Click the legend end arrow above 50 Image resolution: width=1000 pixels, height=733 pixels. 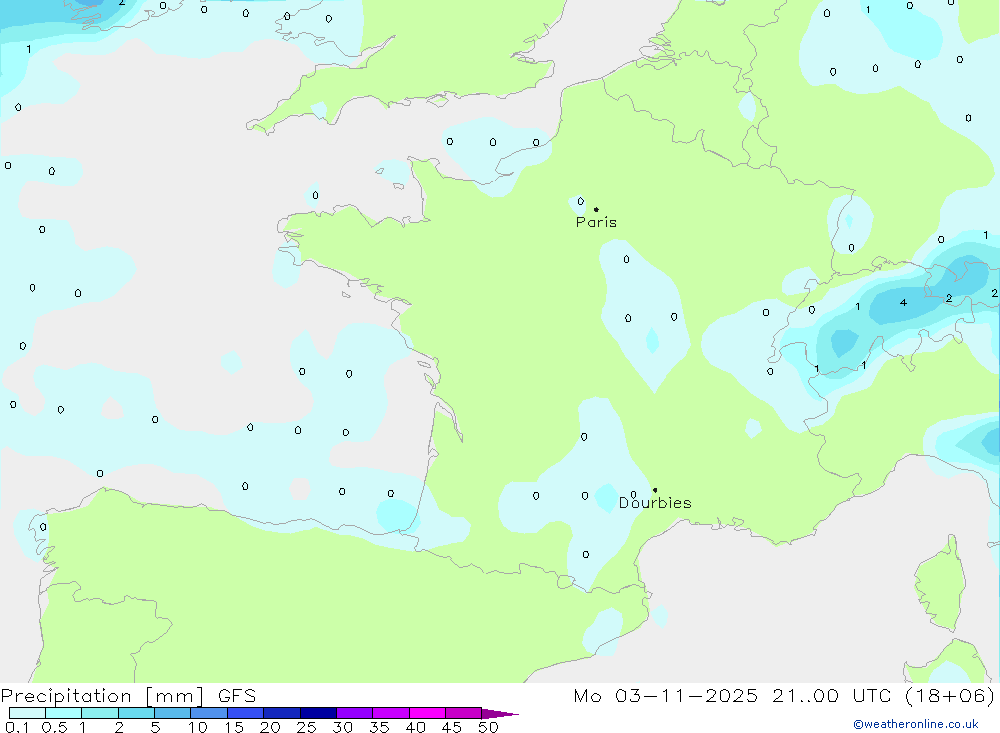tap(500, 714)
